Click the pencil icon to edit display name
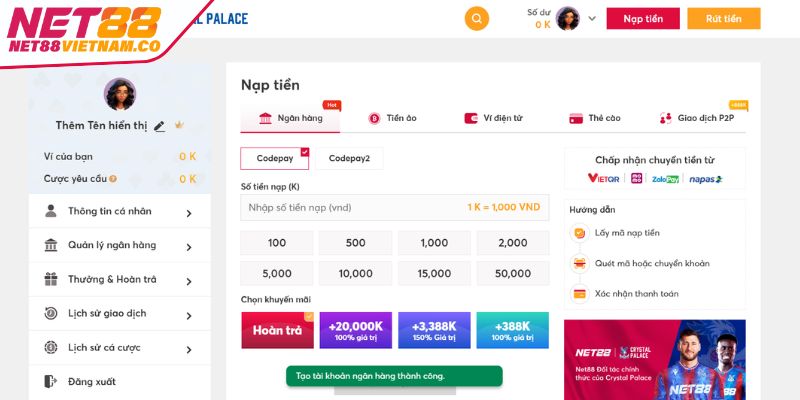Image resolution: width=800 pixels, height=400 pixels. (x=160, y=126)
